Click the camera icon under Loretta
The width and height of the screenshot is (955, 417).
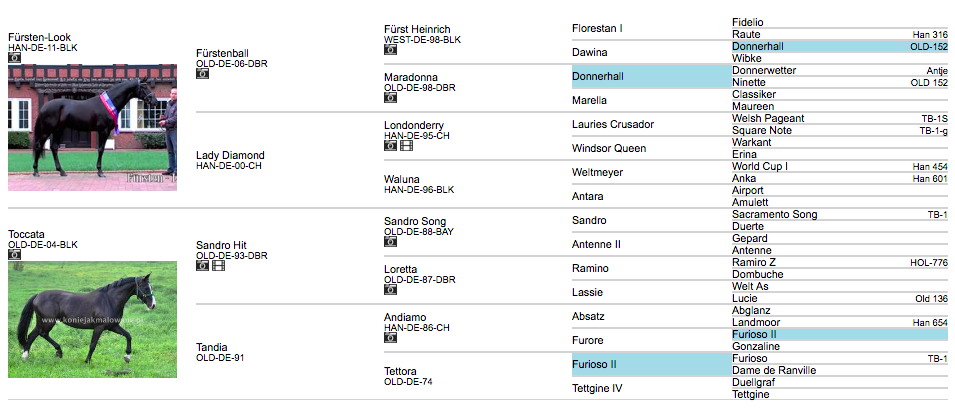[x=390, y=290]
